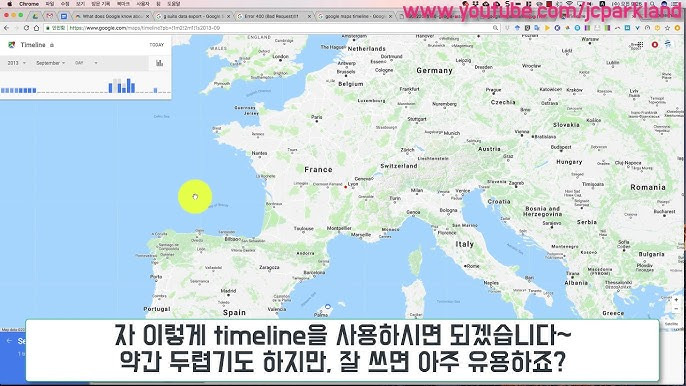This screenshot has width=686, height=386.
Task: Switch to 'g suite data export' tab
Action: [x=192, y=16]
